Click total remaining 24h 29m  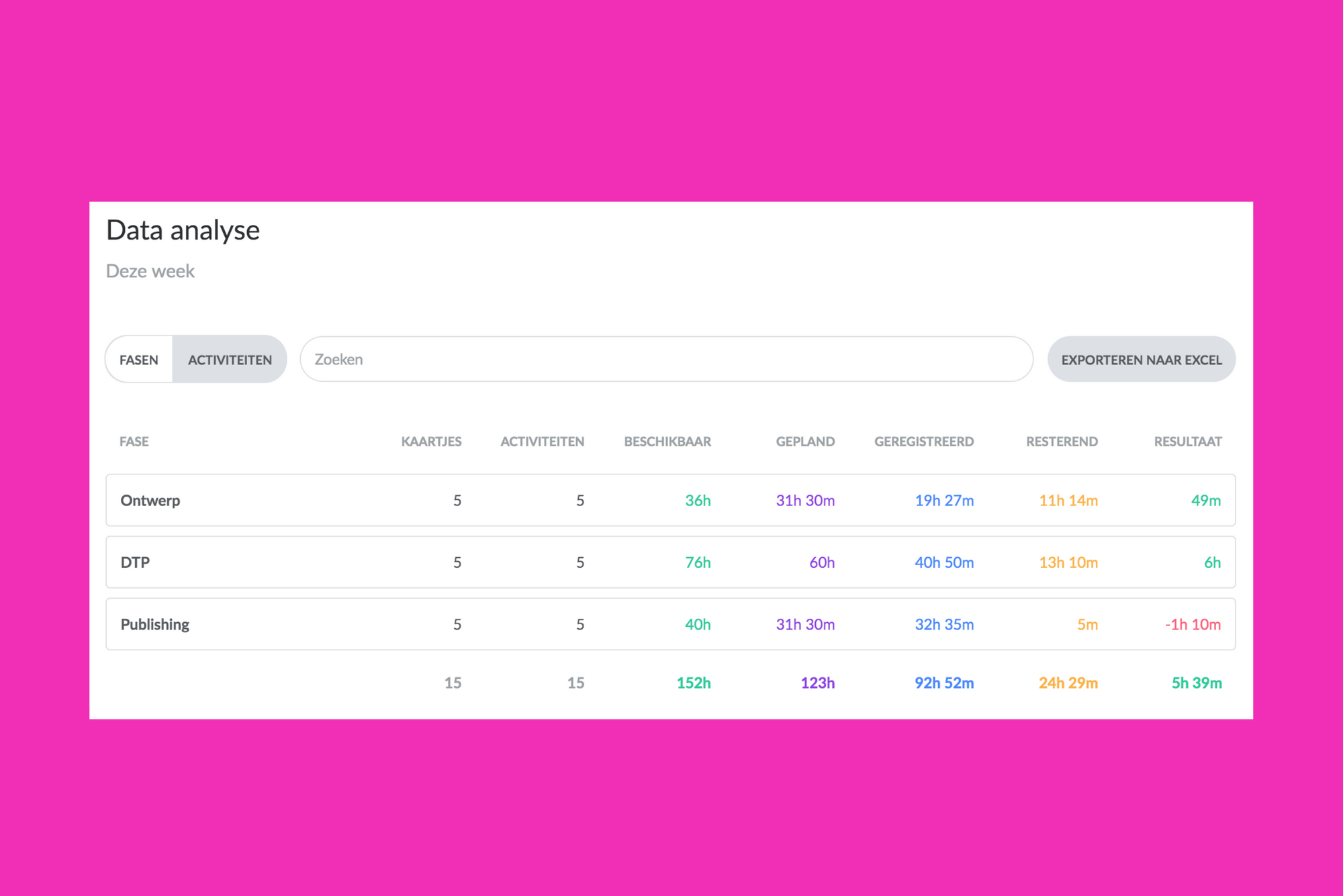pos(1068,683)
